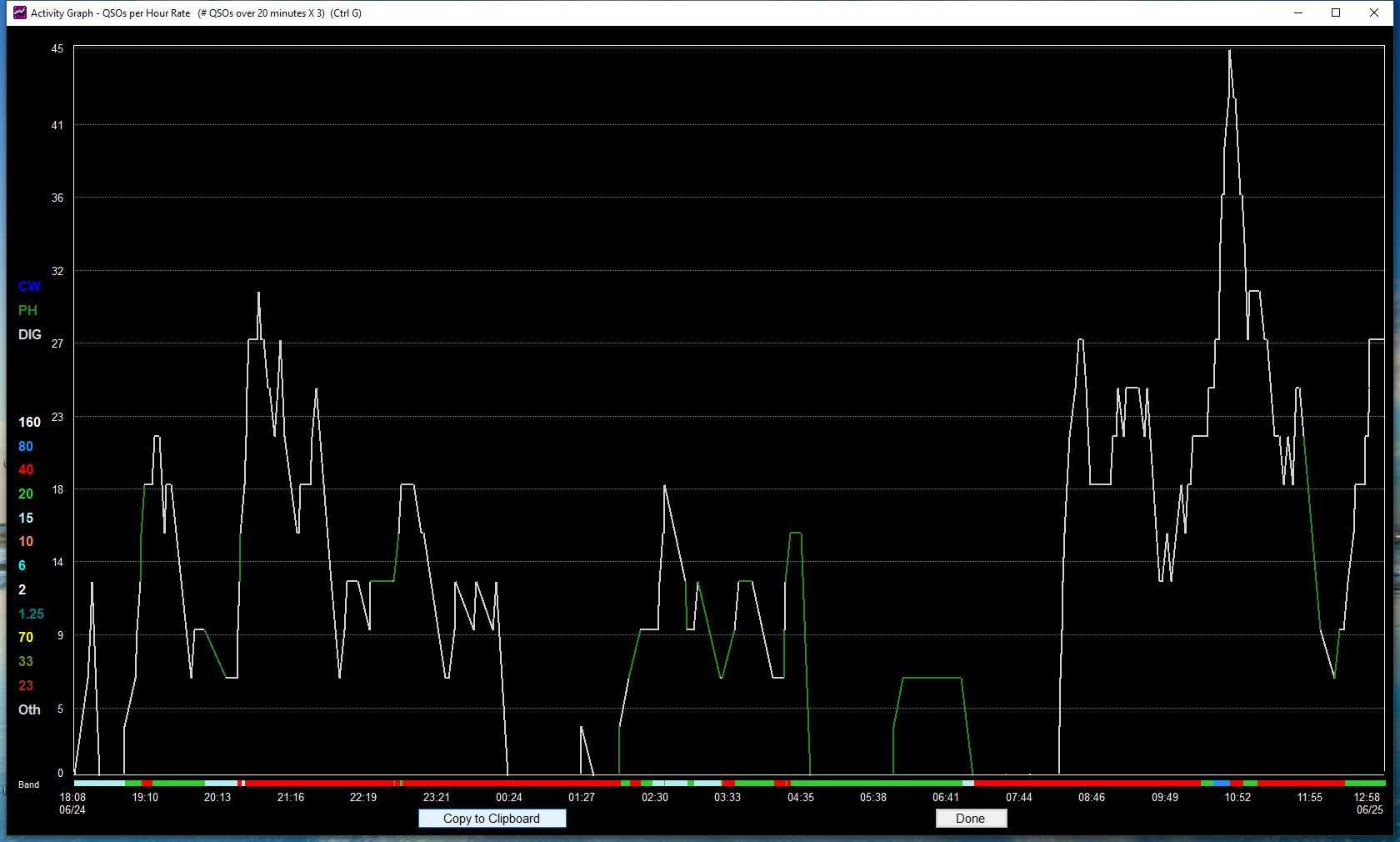Click the CW mode legend label

pyautogui.click(x=29, y=287)
